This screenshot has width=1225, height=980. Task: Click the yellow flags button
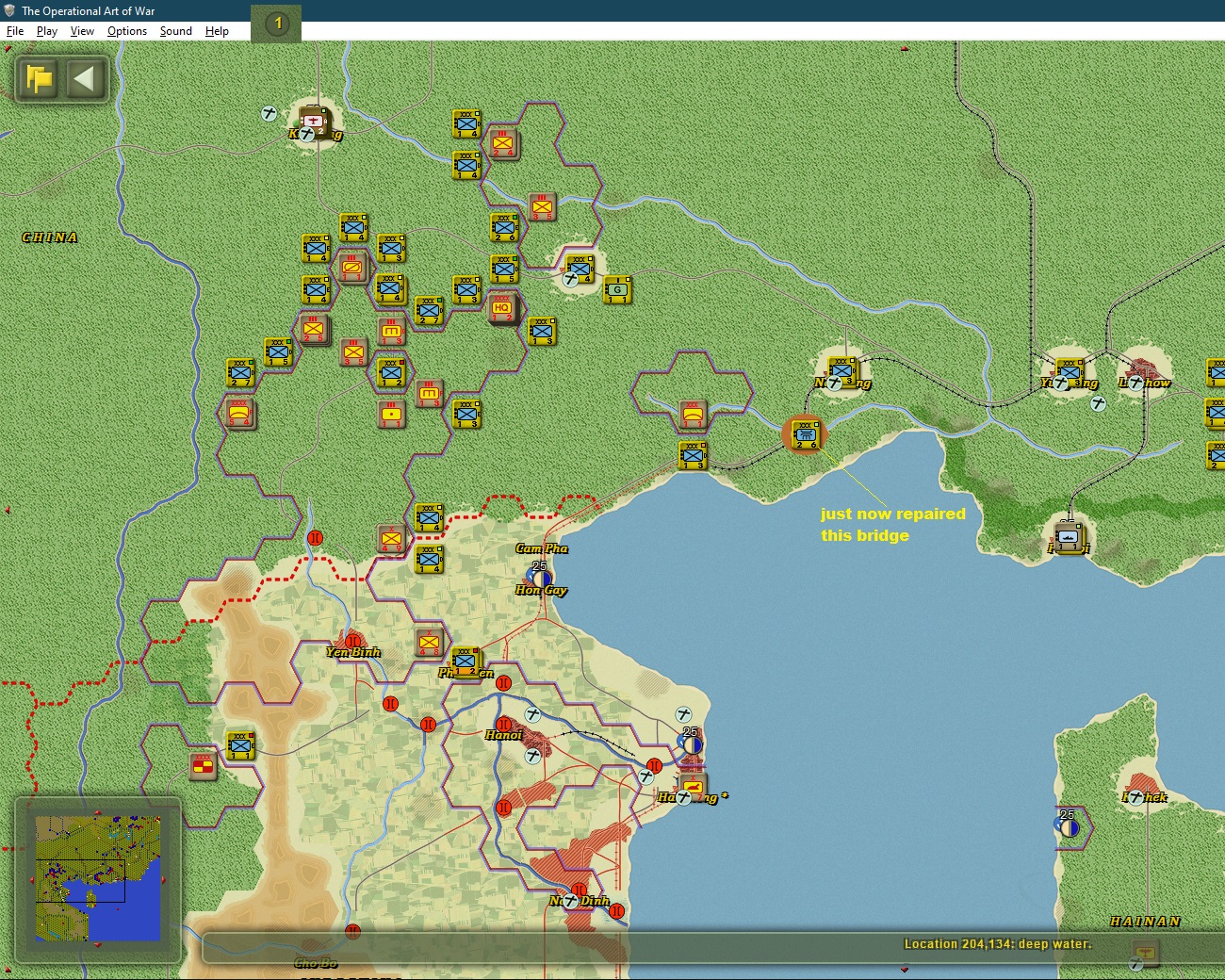tap(40, 78)
